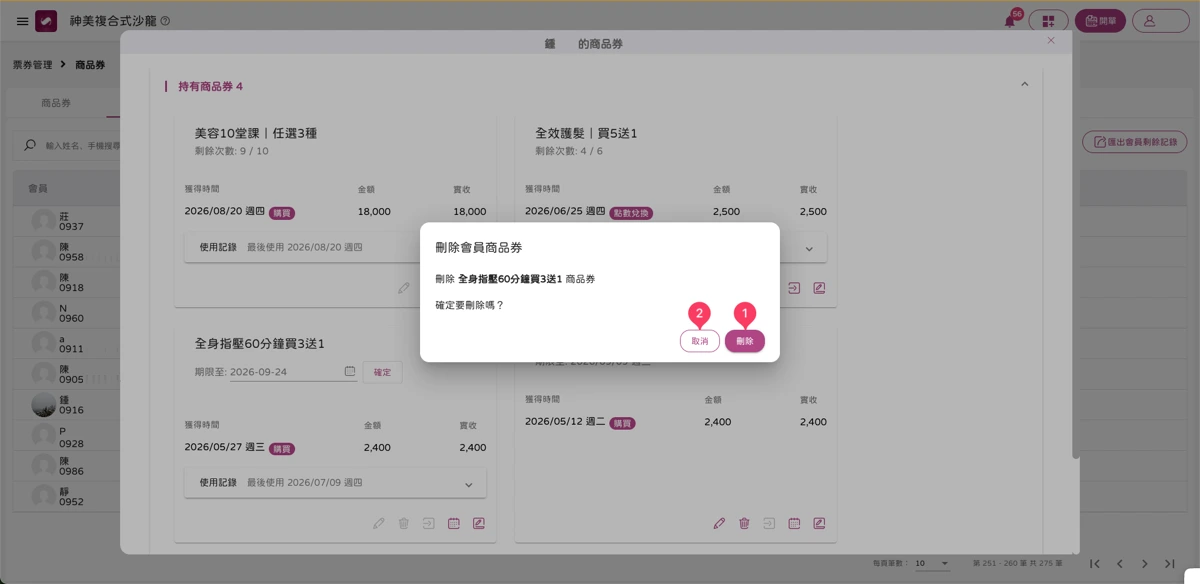The height and width of the screenshot is (584, 1200).
Task: Expand usage record on 全效護髮 card
Action: click(x=810, y=248)
